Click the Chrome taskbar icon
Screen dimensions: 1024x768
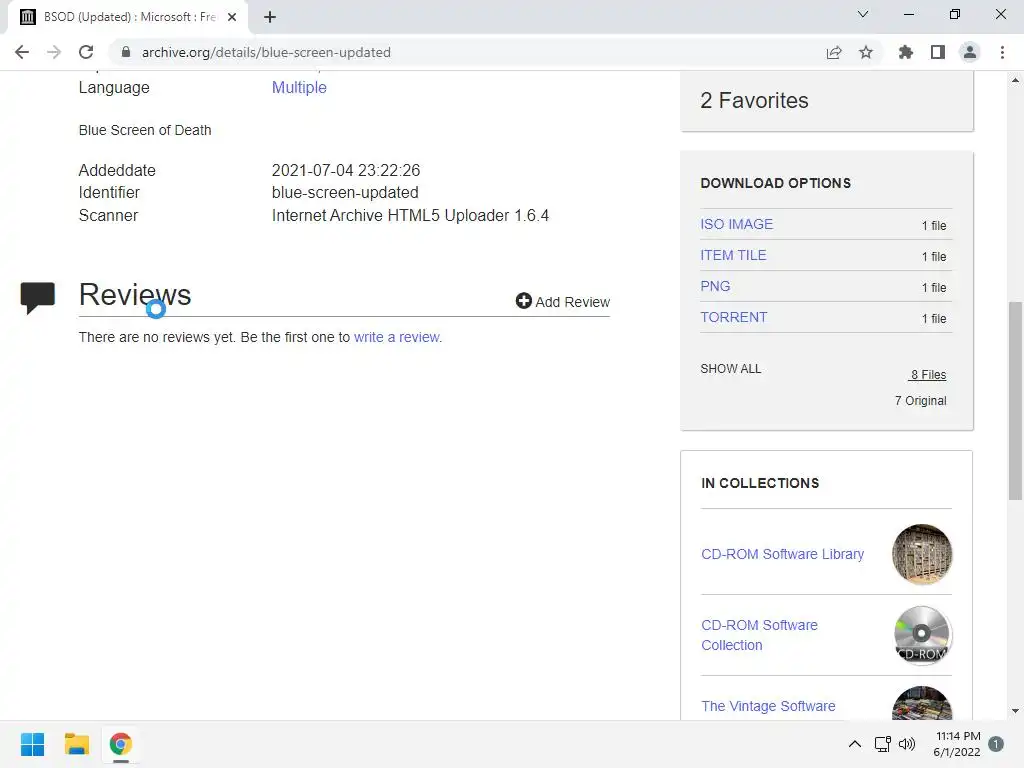click(121, 744)
